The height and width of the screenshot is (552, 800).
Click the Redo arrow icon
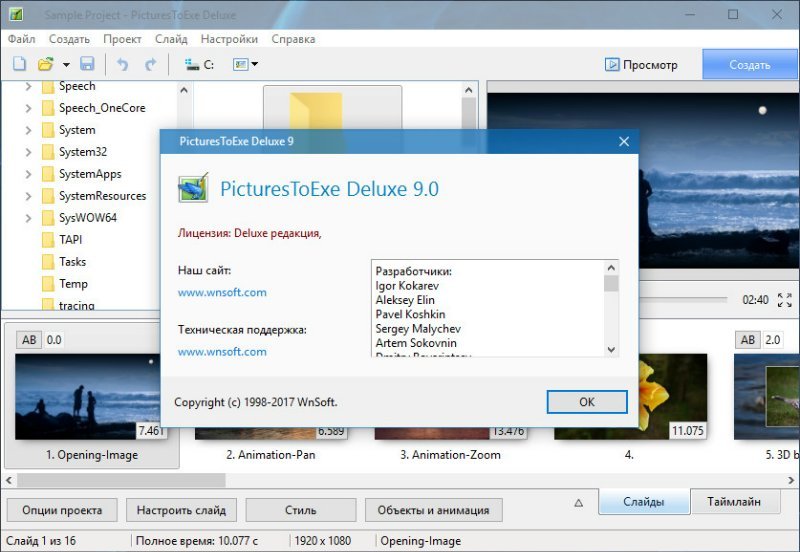pyautogui.click(x=151, y=64)
